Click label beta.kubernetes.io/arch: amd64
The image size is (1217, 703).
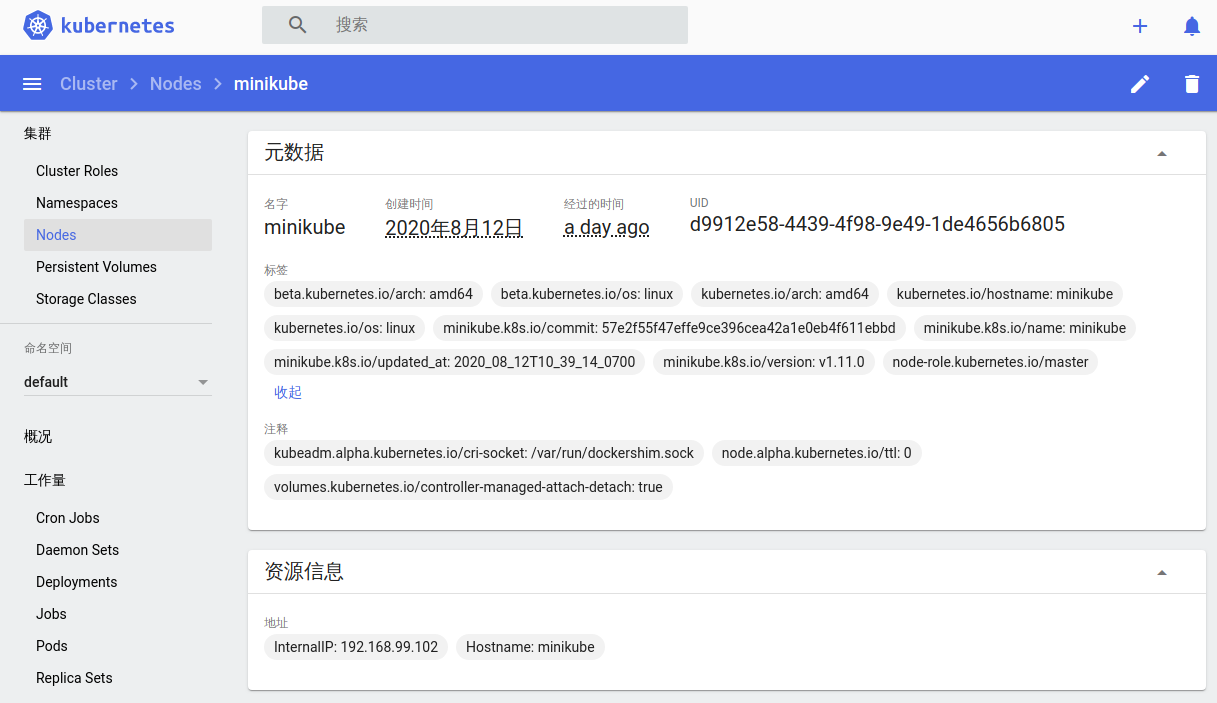coord(374,294)
